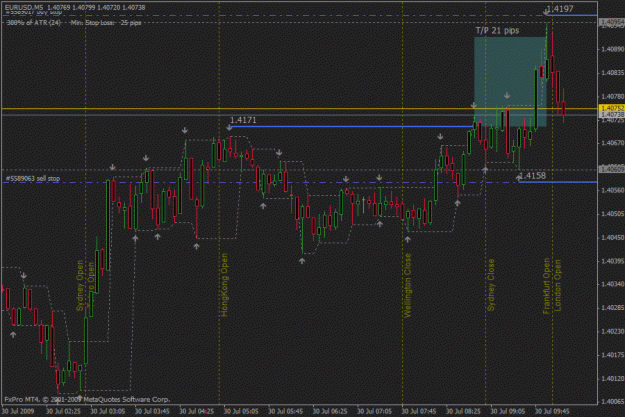Click the '30 Jul 2009' time axis label
Viewport: 625px width, 417px height.
[x=18, y=411]
